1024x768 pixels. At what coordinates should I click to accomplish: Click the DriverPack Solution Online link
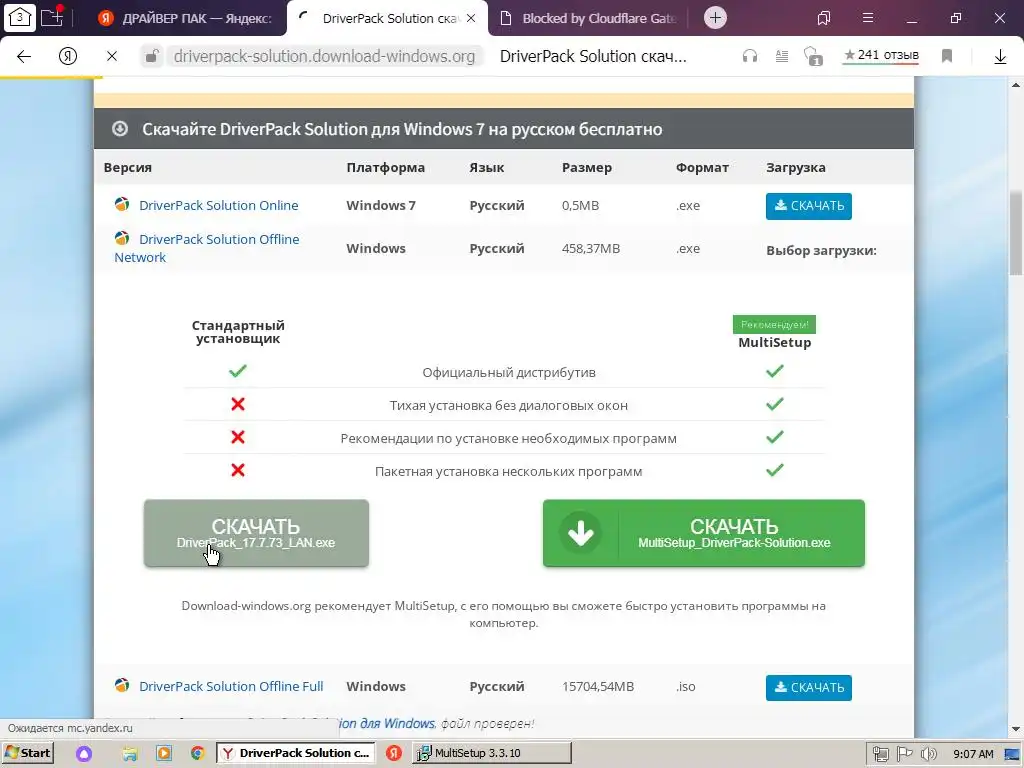218,205
